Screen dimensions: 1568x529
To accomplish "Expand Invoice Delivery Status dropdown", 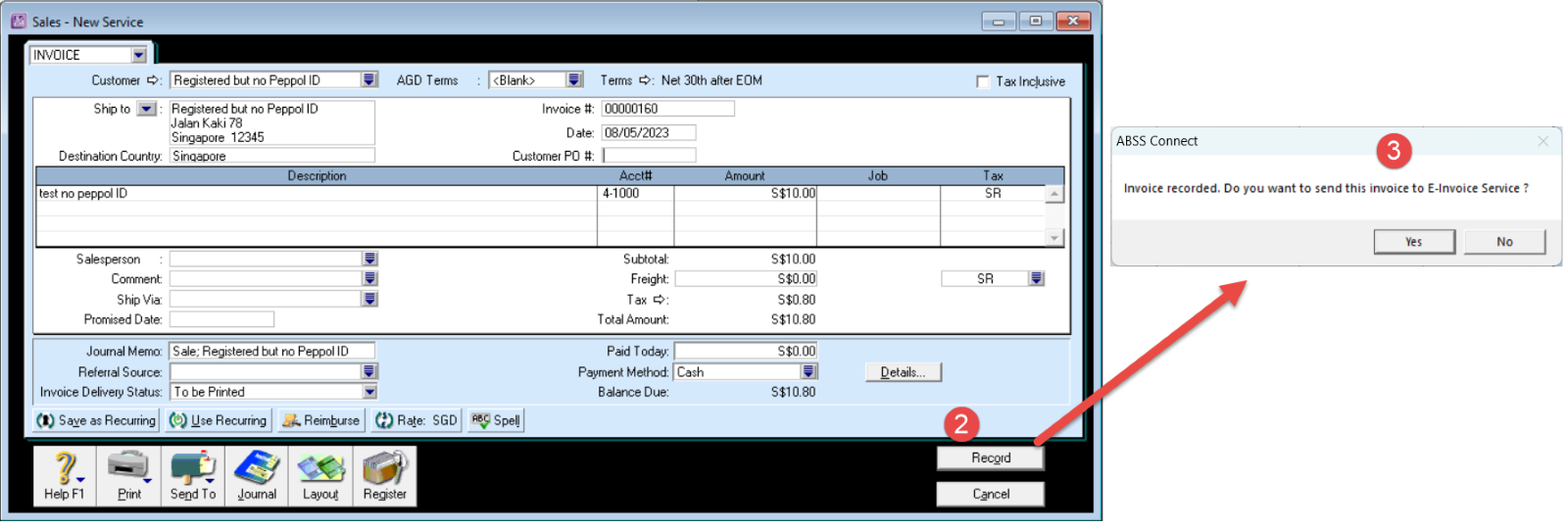I will (x=369, y=392).
